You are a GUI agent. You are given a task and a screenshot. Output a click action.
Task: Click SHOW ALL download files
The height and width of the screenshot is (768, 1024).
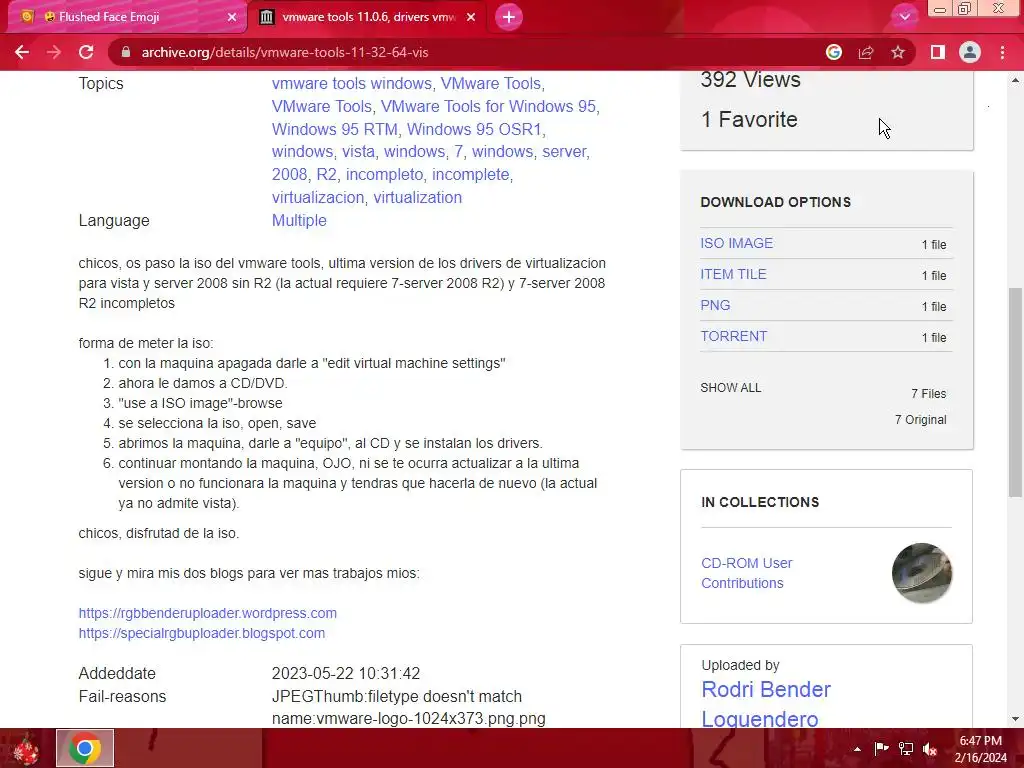731,388
